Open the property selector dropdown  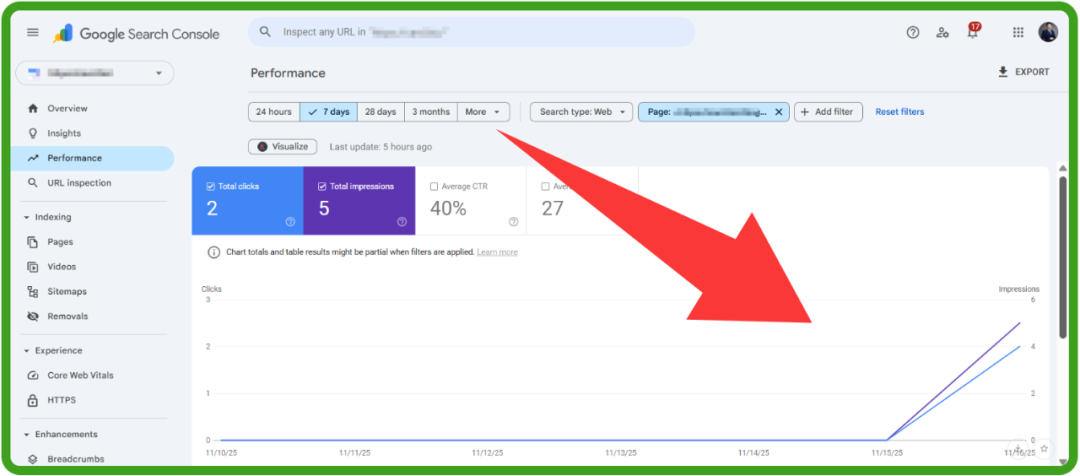tap(94, 73)
